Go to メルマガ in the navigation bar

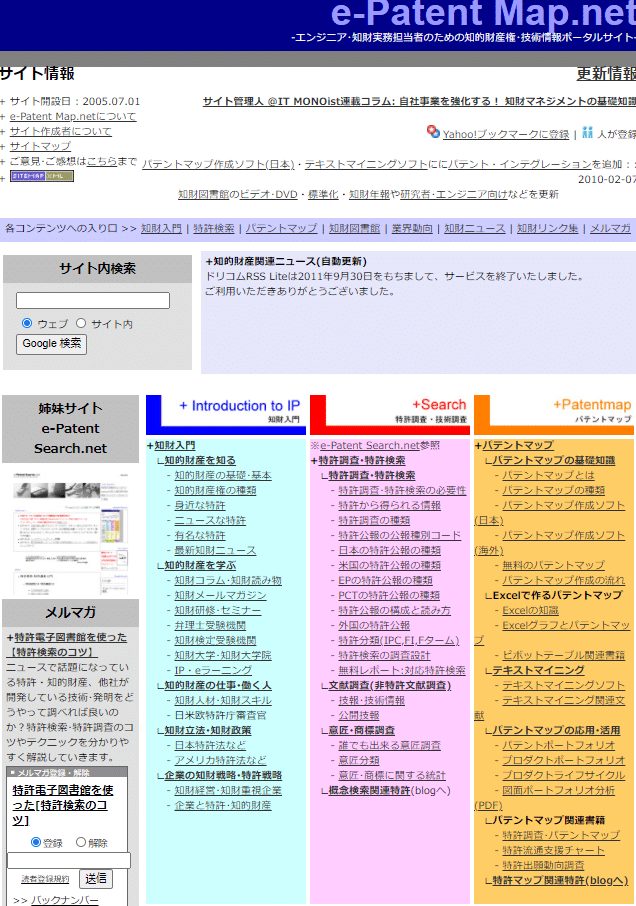[x=610, y=228]
